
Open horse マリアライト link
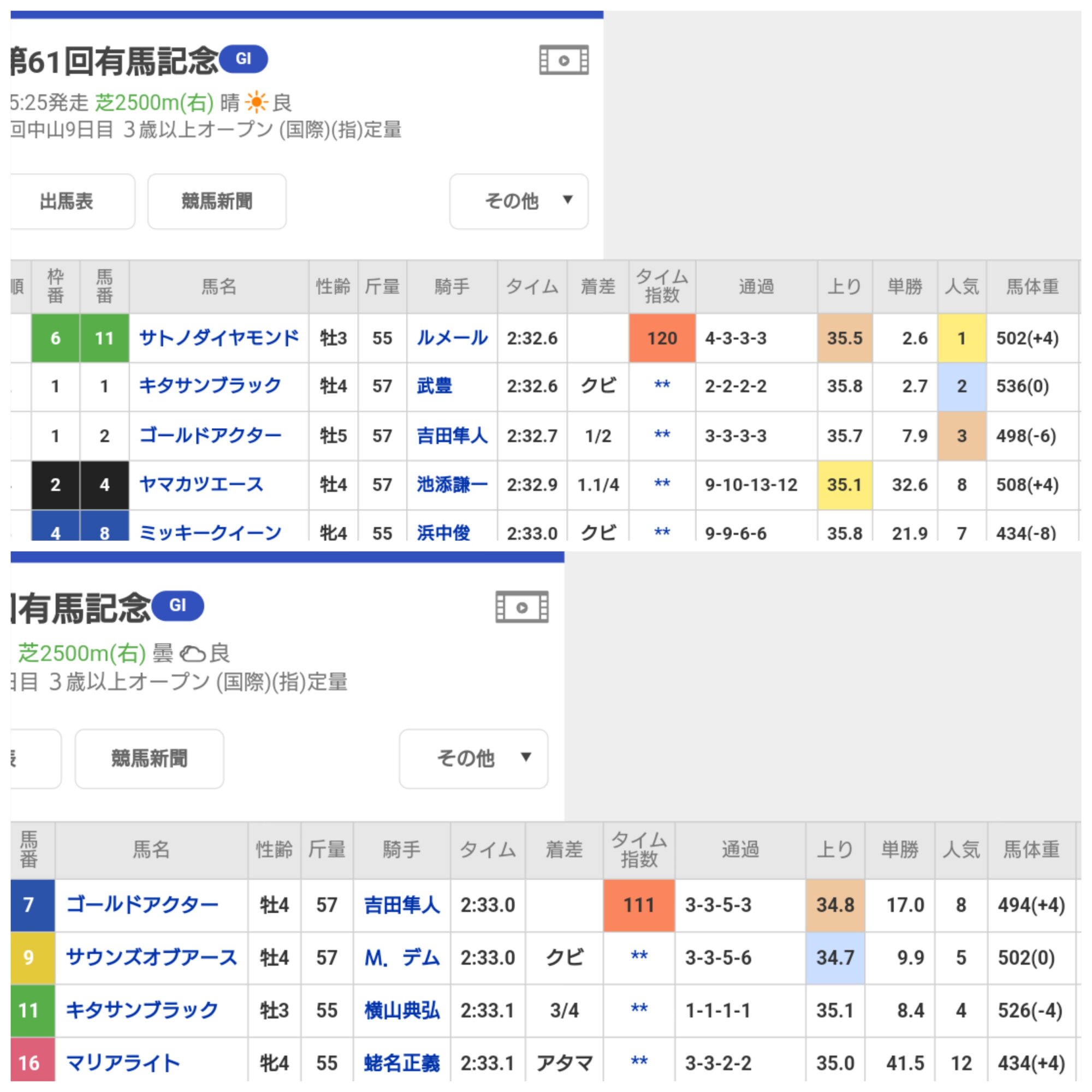[x=123, y=1063]
